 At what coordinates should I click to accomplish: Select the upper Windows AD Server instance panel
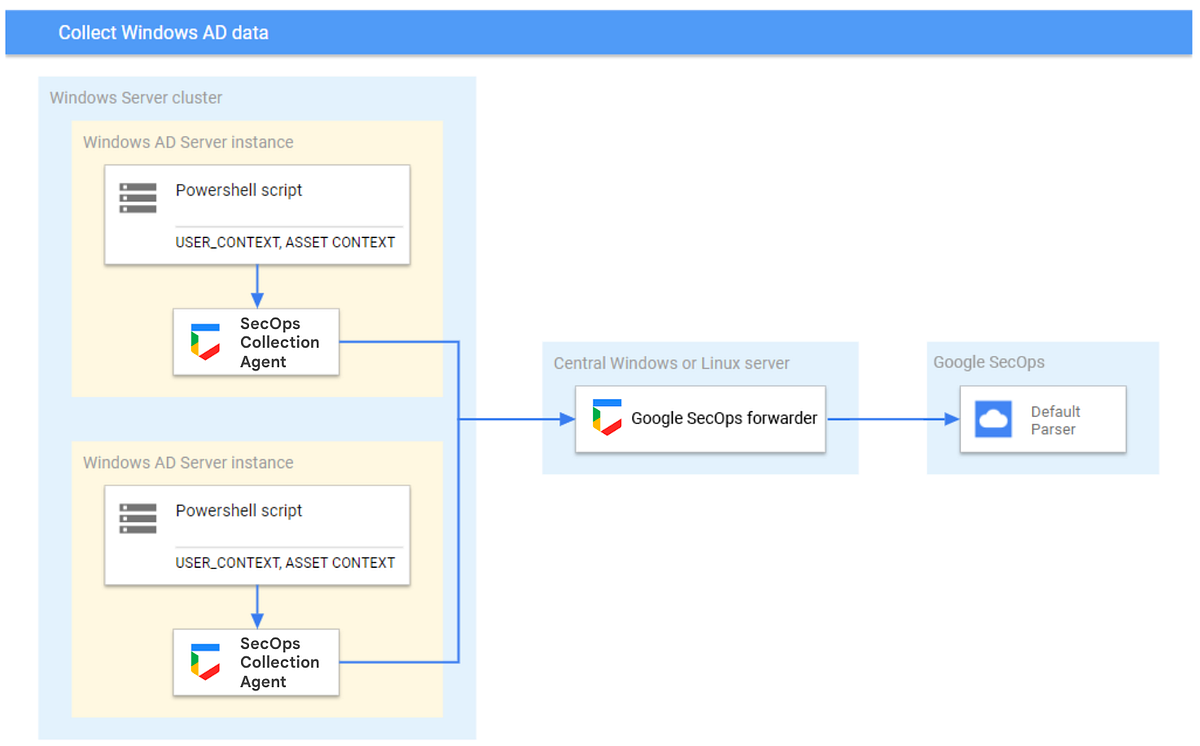(187, 142)
